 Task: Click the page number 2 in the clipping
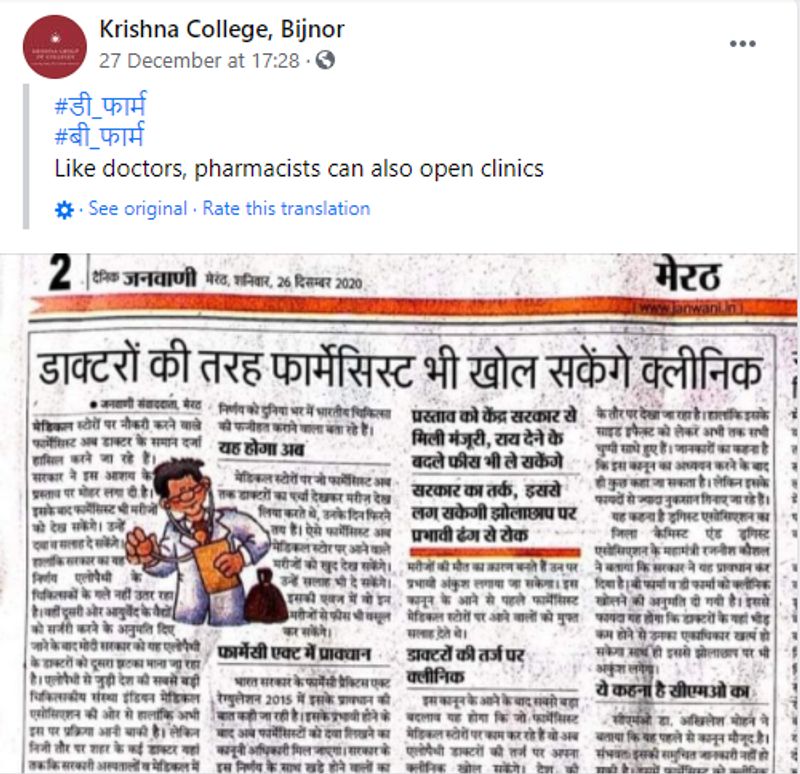pos(60,272)
